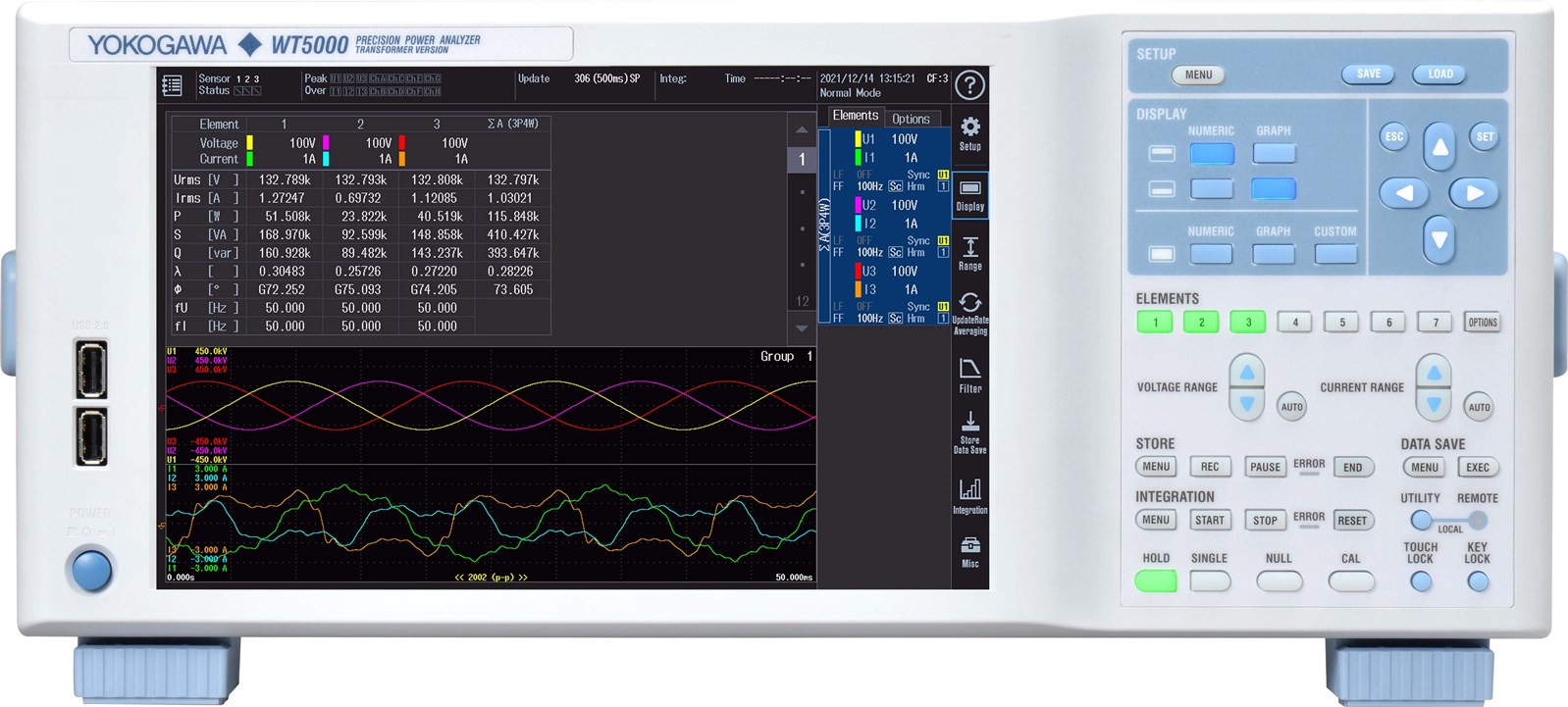Switch to the Options tab
This screenshot has height=707, width=1568.
pos(910,119)
